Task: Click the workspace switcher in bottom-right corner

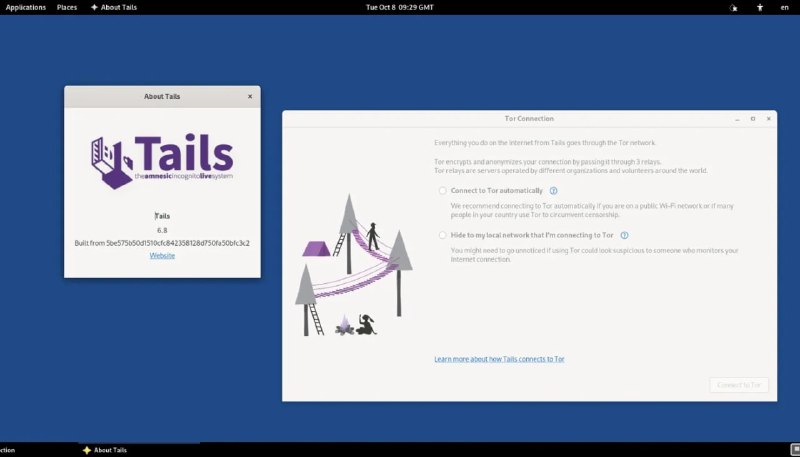Action: tap(794, 449)
